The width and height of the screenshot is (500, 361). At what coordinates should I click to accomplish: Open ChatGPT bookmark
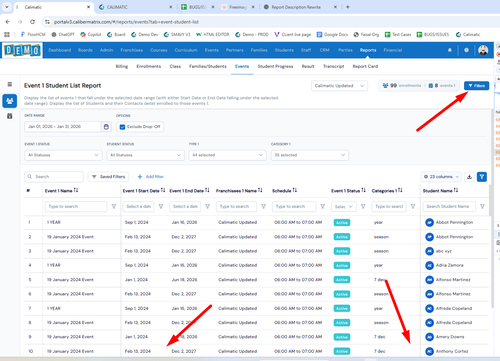(63, 34)
